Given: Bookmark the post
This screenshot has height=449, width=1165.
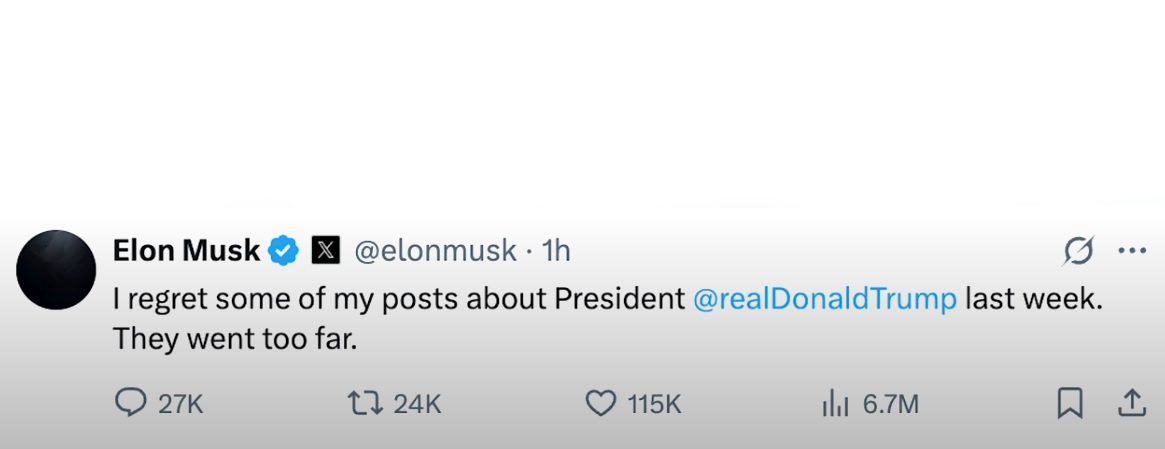Looking at the screenshot, I should click(x=1069, y=403).
